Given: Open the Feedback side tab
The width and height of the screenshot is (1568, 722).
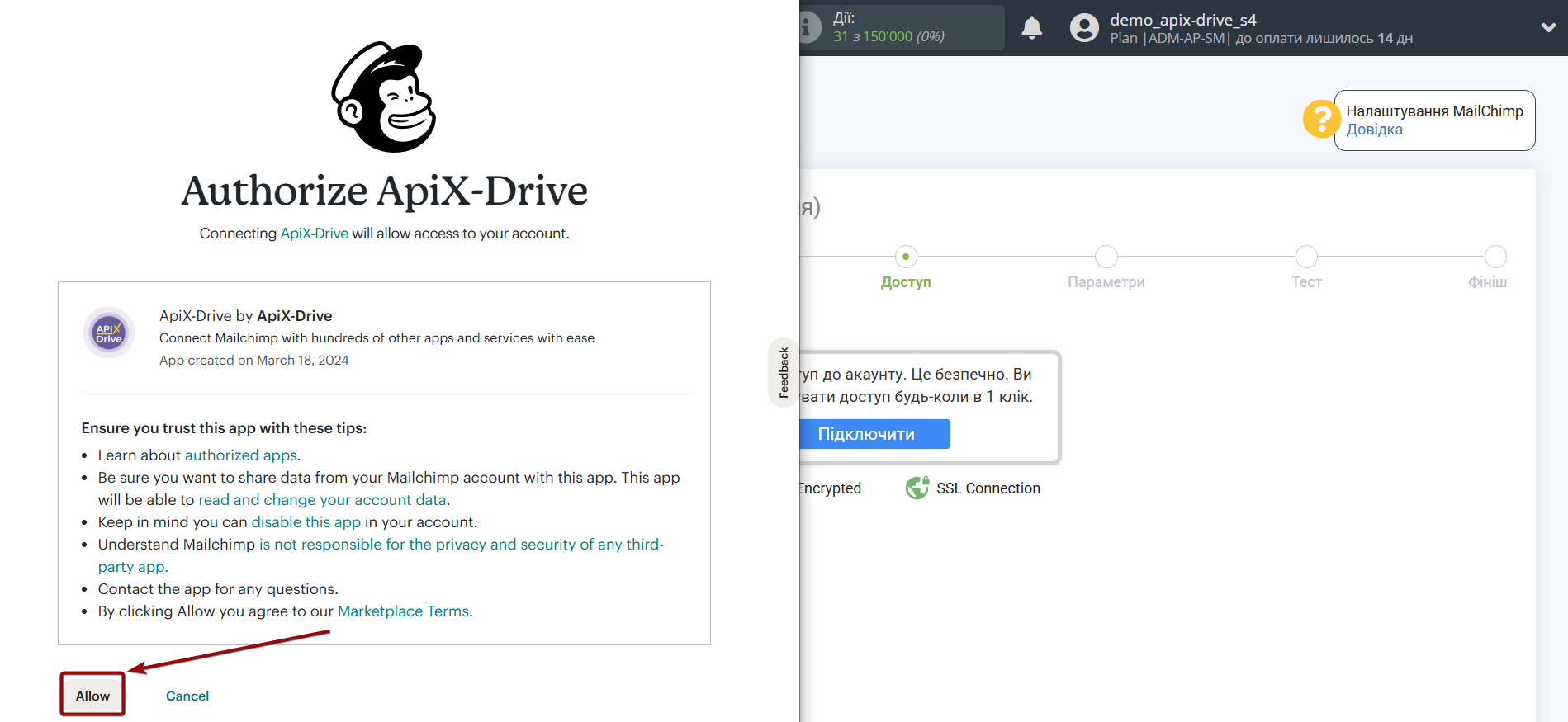Looking at the screenshot, I should 784,373.
